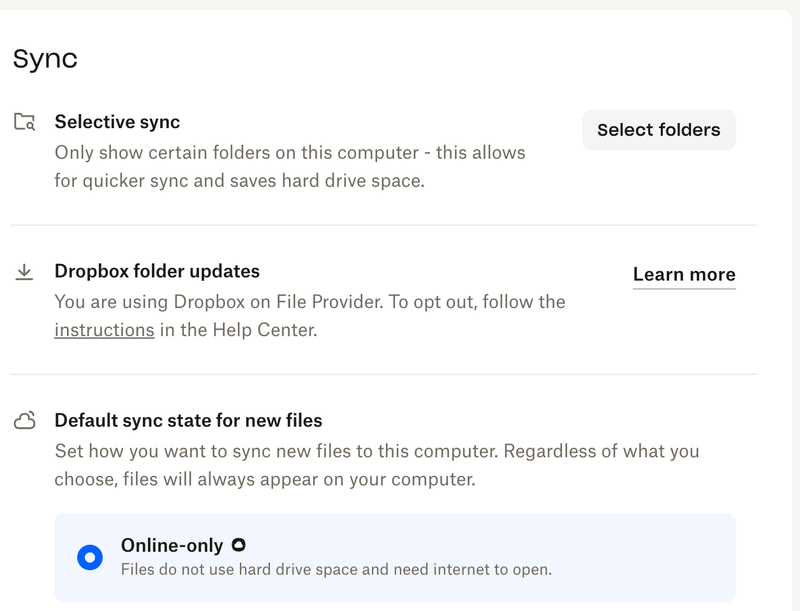Image resolution: width=800 pixels, height=611 pixels.
Task: Click the Selective sync title
Action: pos(117,122)
